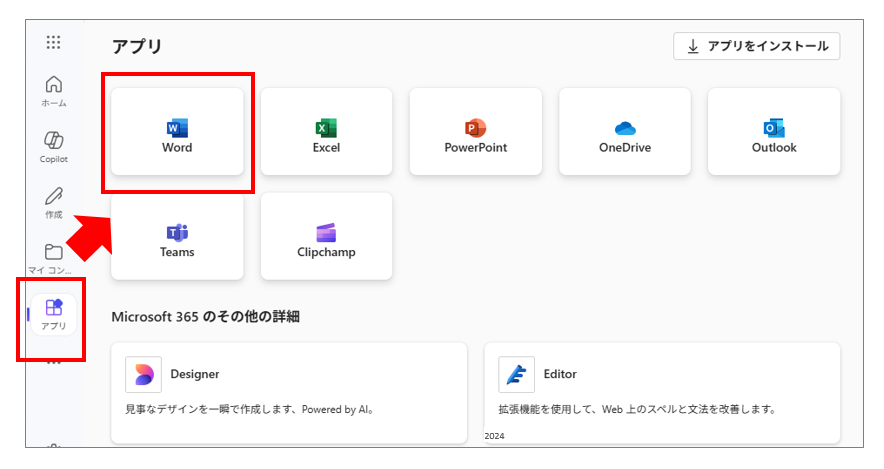Screen dimensions: 884x469
Task: Click the Install apps (アプリをインストール) button
Action: [757, 46]
